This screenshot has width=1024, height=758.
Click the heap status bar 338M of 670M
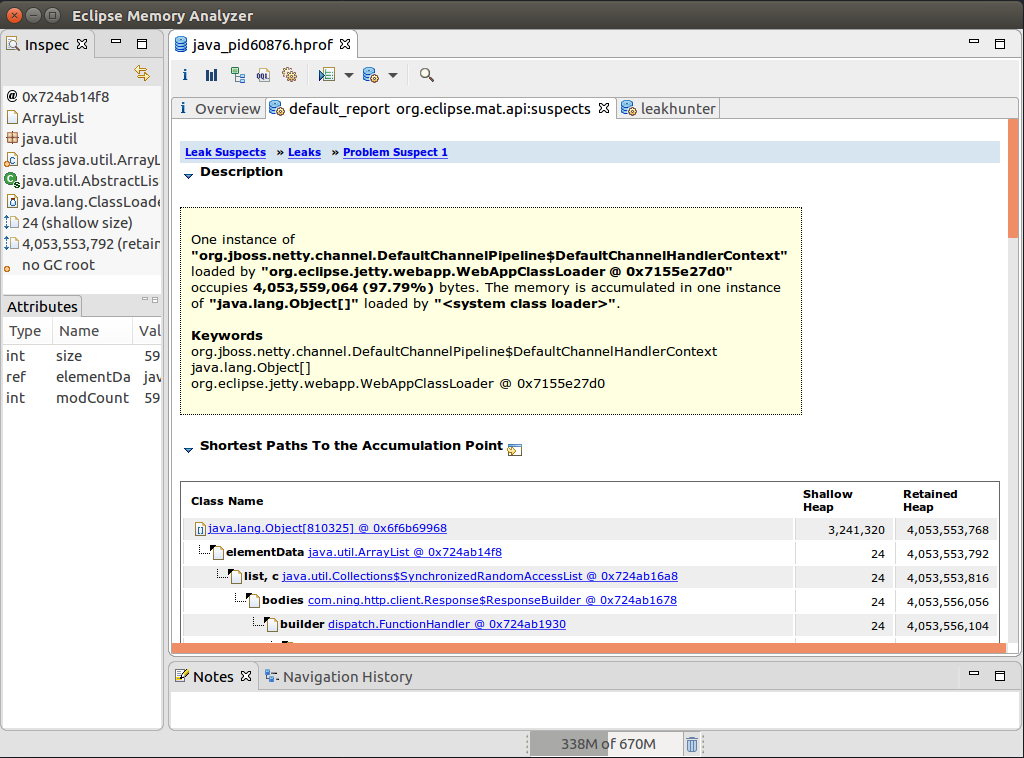[607, 744]
